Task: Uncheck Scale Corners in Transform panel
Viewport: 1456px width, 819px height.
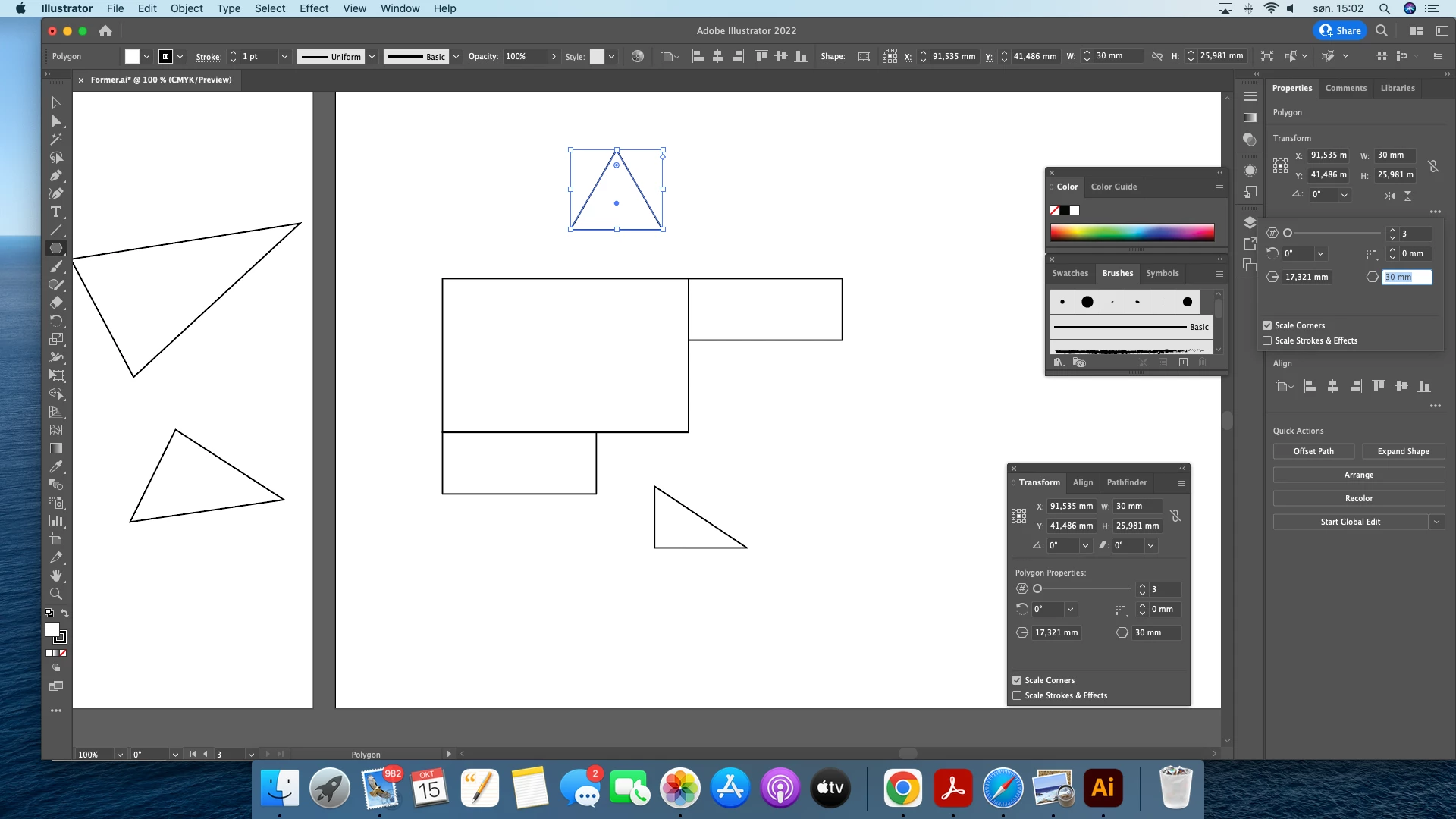Action: coord(1017,680)
